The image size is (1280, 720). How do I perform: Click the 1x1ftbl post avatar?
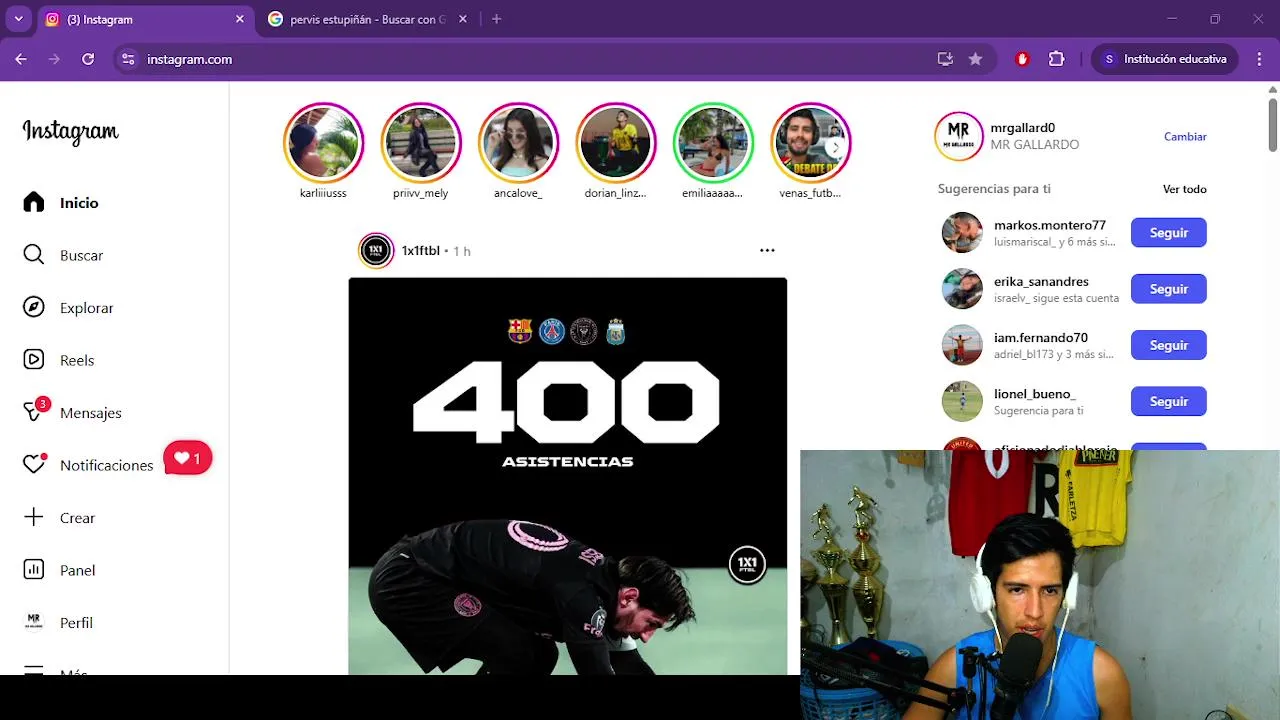pyautogui.click(x=376, y=251)
